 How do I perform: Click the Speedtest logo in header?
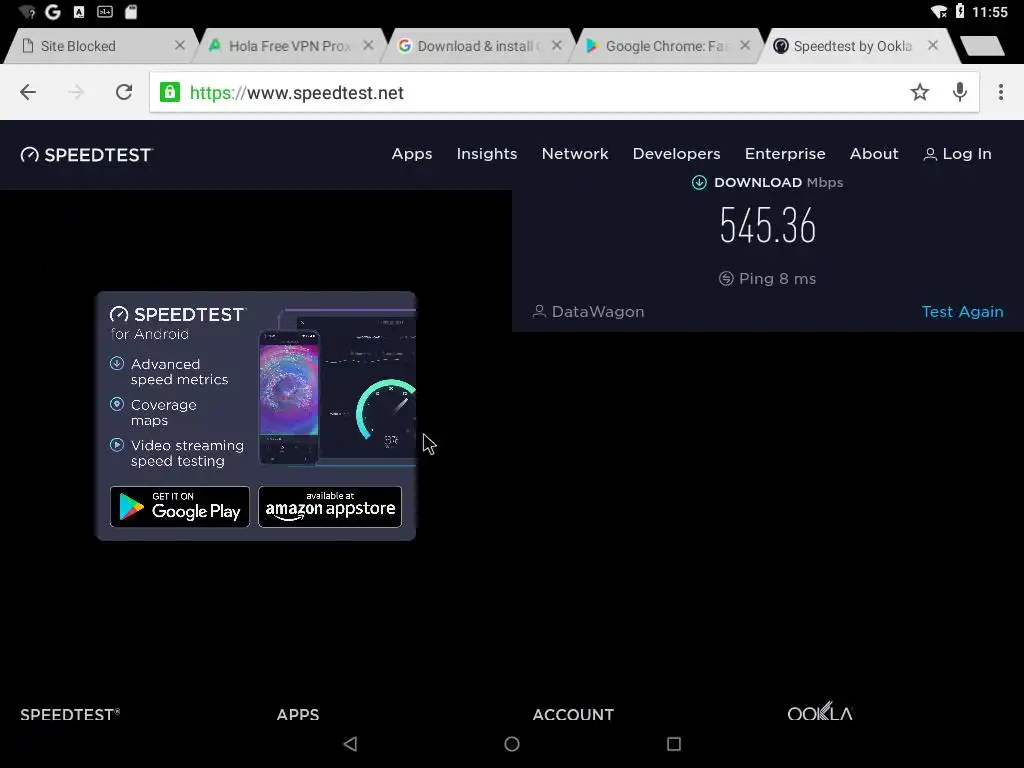(86, 155)
